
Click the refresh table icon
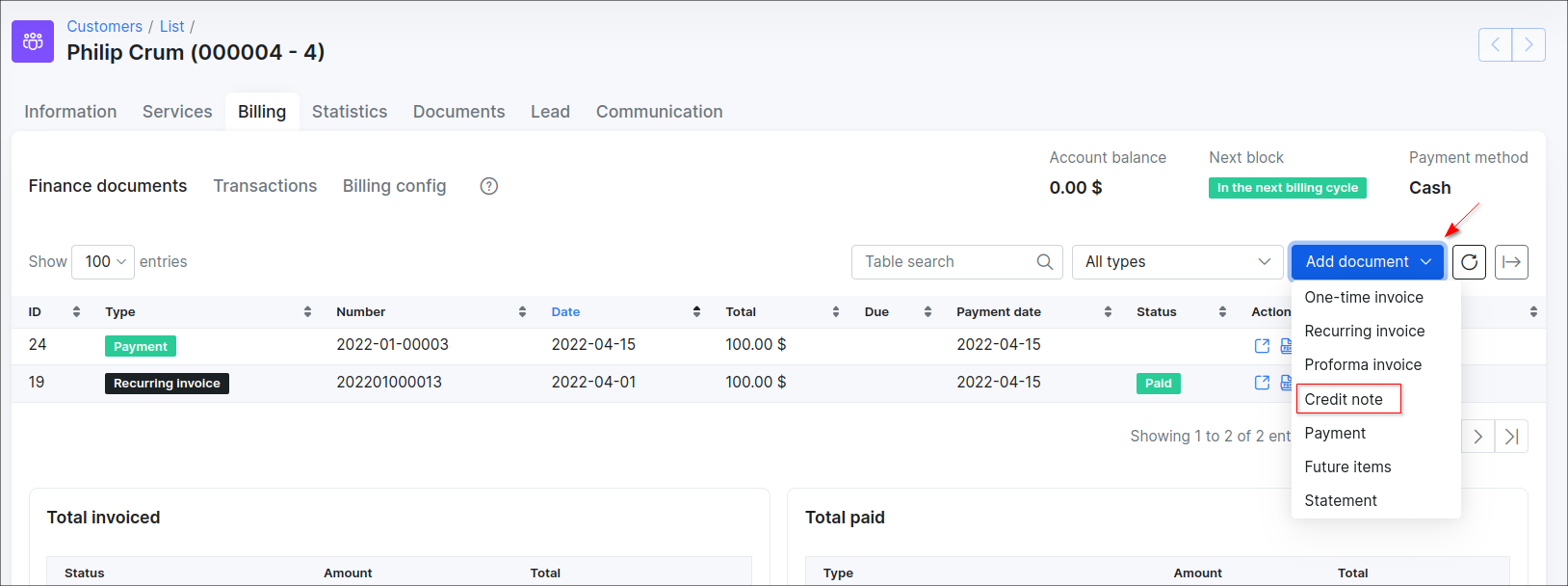1469,262
